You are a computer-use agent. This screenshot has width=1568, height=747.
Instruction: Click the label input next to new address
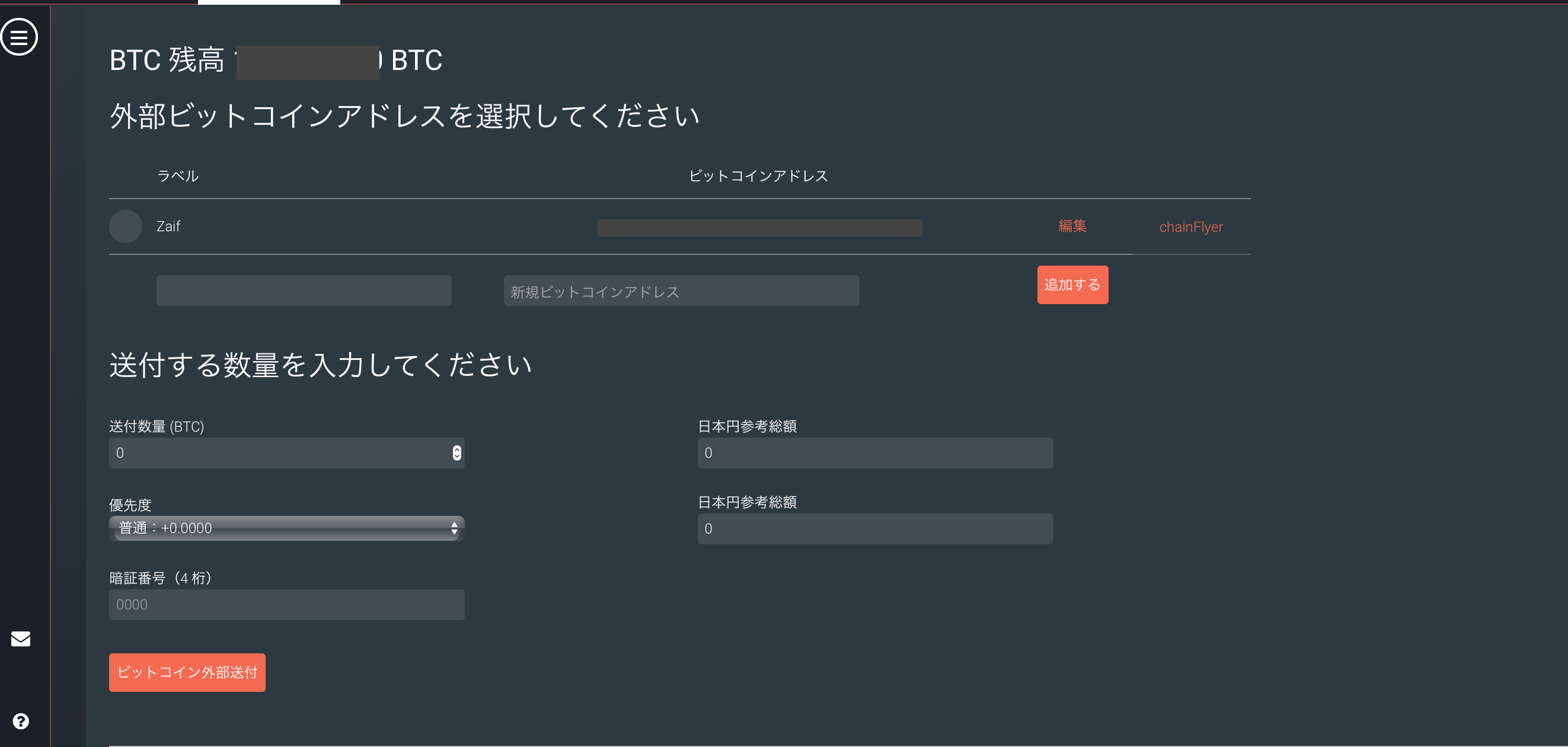(303, 290)
